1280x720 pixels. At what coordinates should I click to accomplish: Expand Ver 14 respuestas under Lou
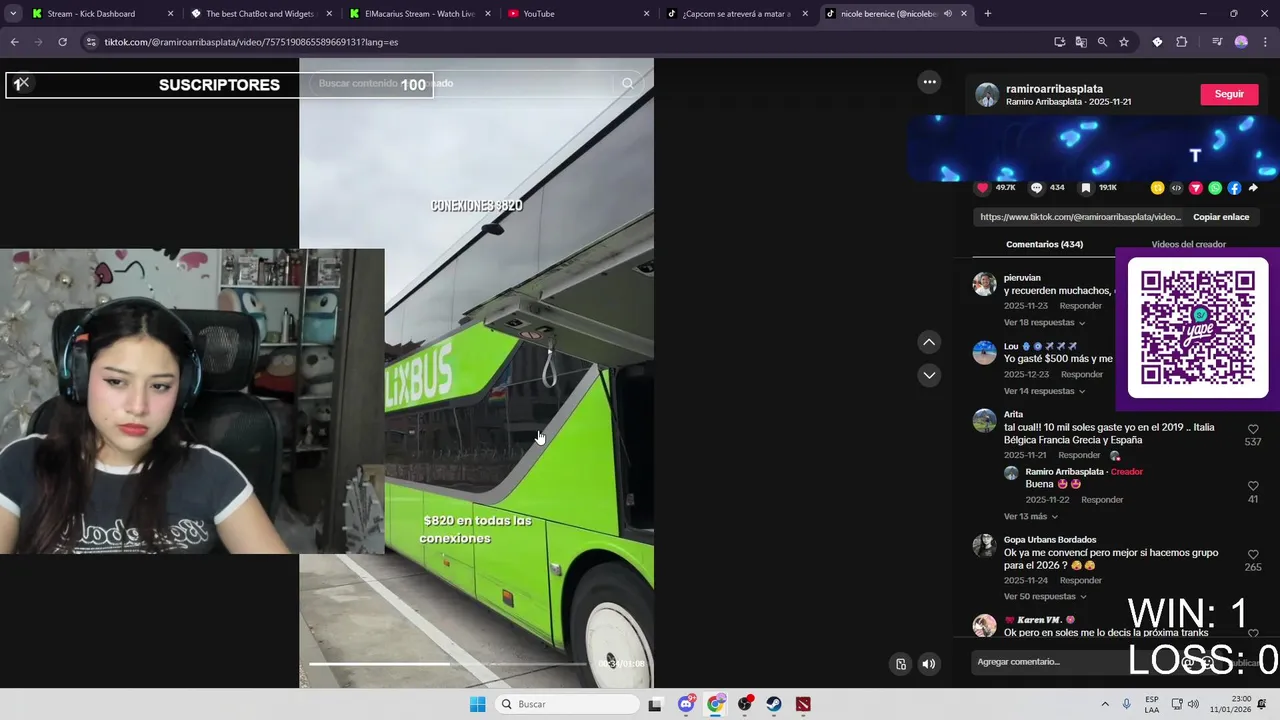click(1044, 391)
